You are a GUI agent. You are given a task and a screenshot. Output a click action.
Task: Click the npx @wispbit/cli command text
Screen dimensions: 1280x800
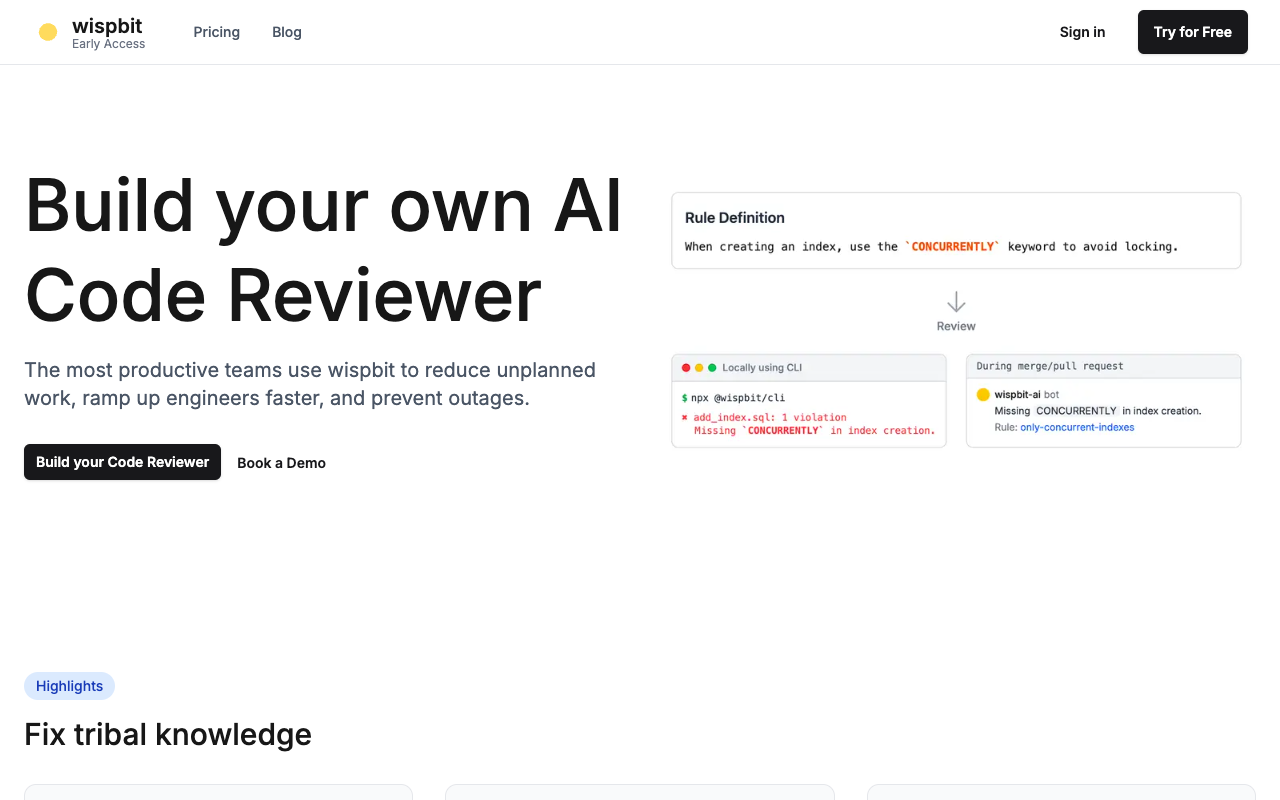738,398
